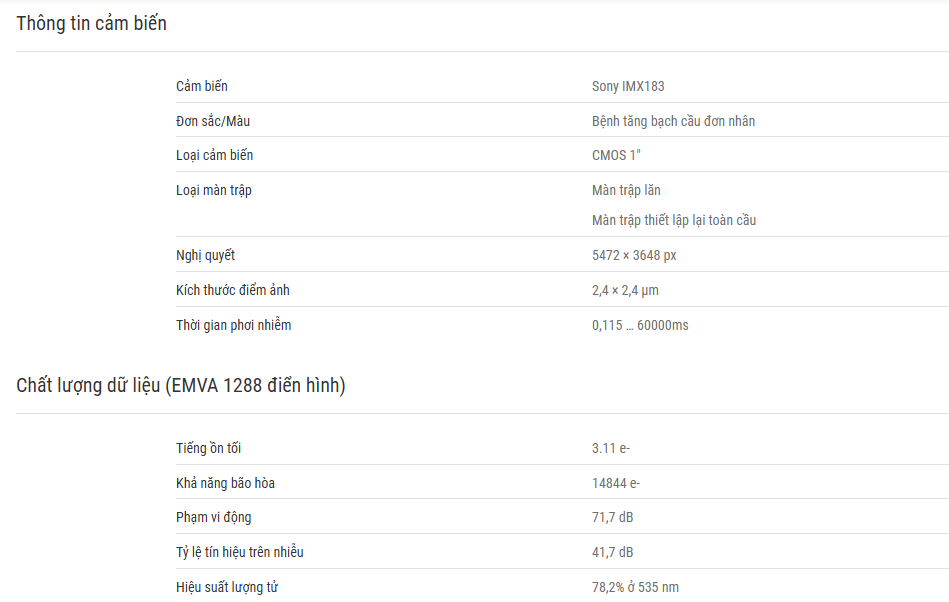This screenshot has height=602, width=949.
Task: Click the 'Khả năng bão hòa' label
Action: (x=225, y=483)
